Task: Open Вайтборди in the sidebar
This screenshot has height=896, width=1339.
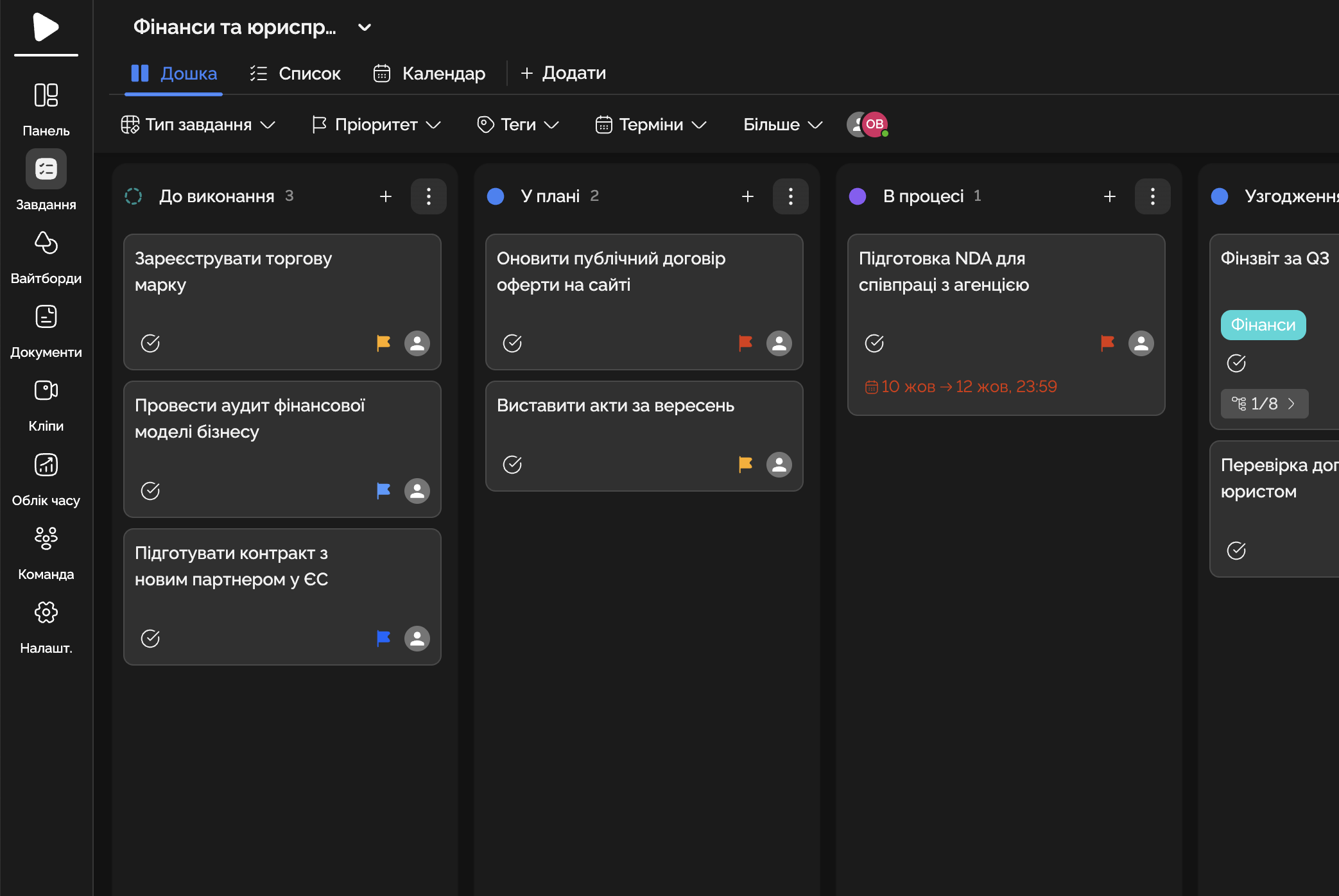Action: tap(46, 244)
